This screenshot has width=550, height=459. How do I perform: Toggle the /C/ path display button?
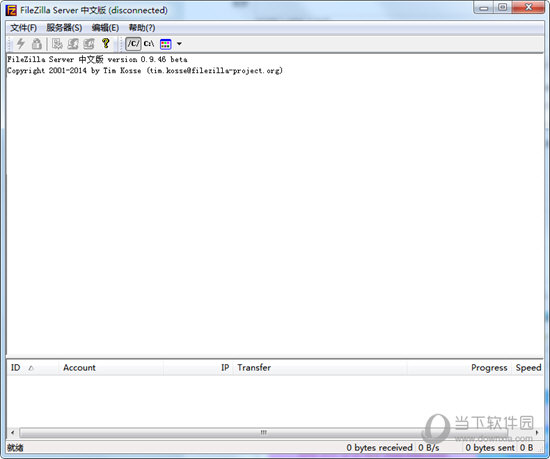point(133,44)
